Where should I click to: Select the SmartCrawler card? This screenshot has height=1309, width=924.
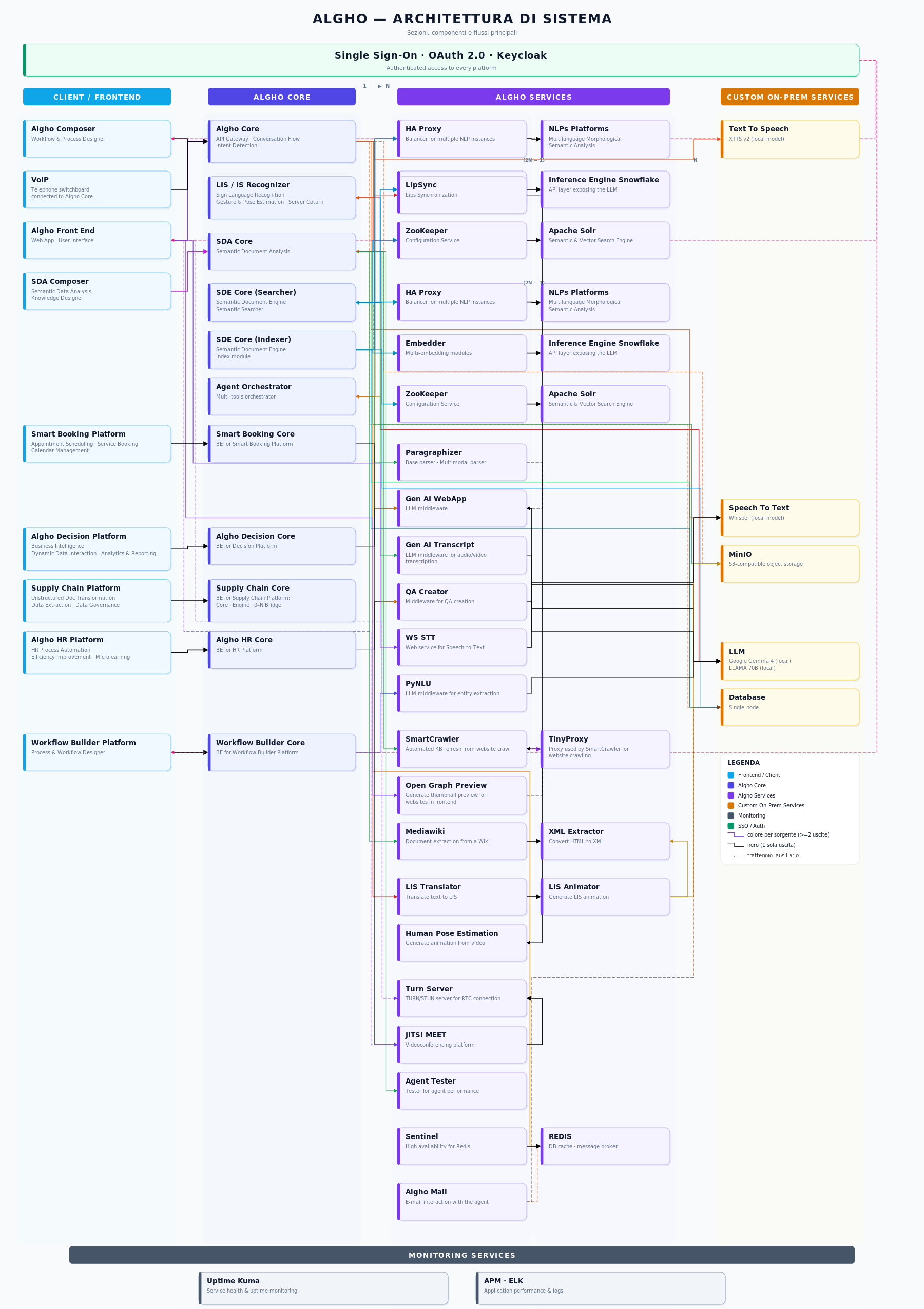click(x=461, y=749)
